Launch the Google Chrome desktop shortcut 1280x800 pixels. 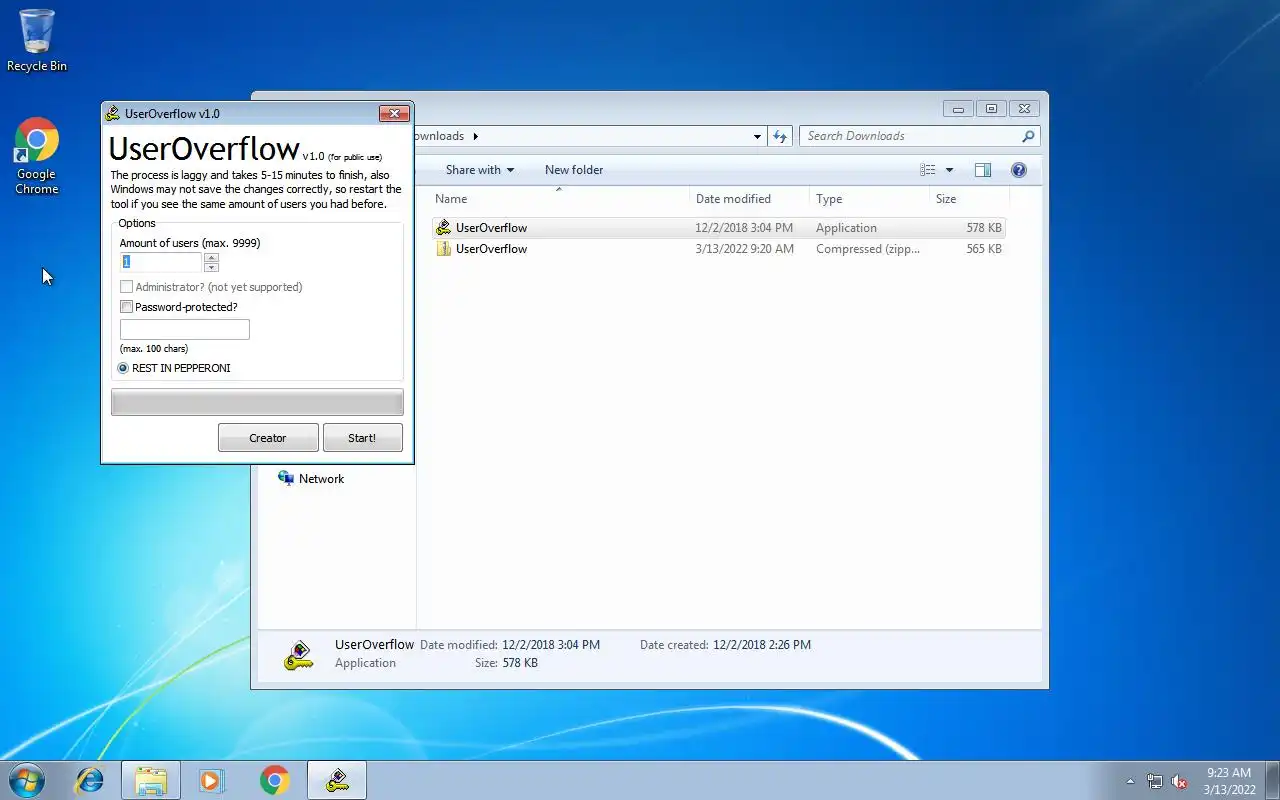tap(37, 156)
